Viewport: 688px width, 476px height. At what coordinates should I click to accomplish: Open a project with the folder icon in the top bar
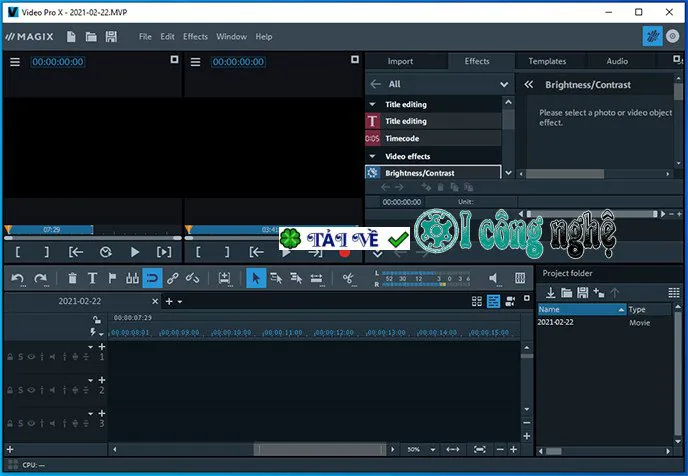pyautogui.click(x=91, y=37)
